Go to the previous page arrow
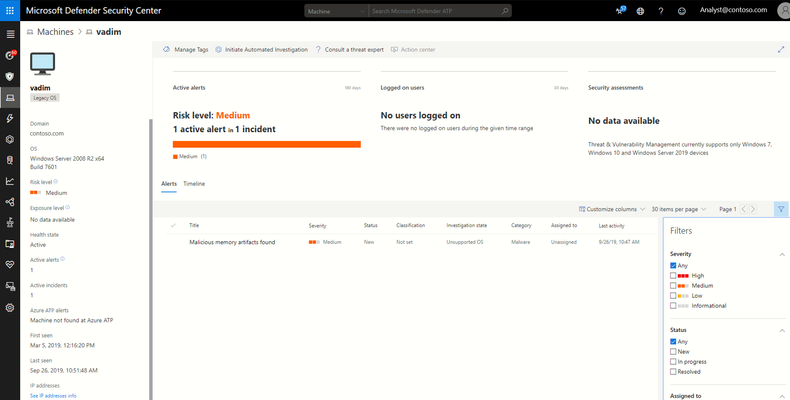 (744, 209)
